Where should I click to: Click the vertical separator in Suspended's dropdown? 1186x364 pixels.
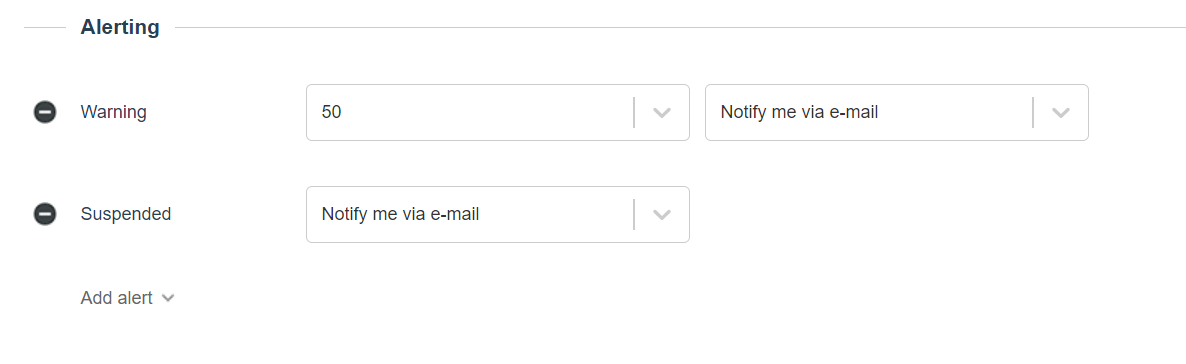(634, 215)
